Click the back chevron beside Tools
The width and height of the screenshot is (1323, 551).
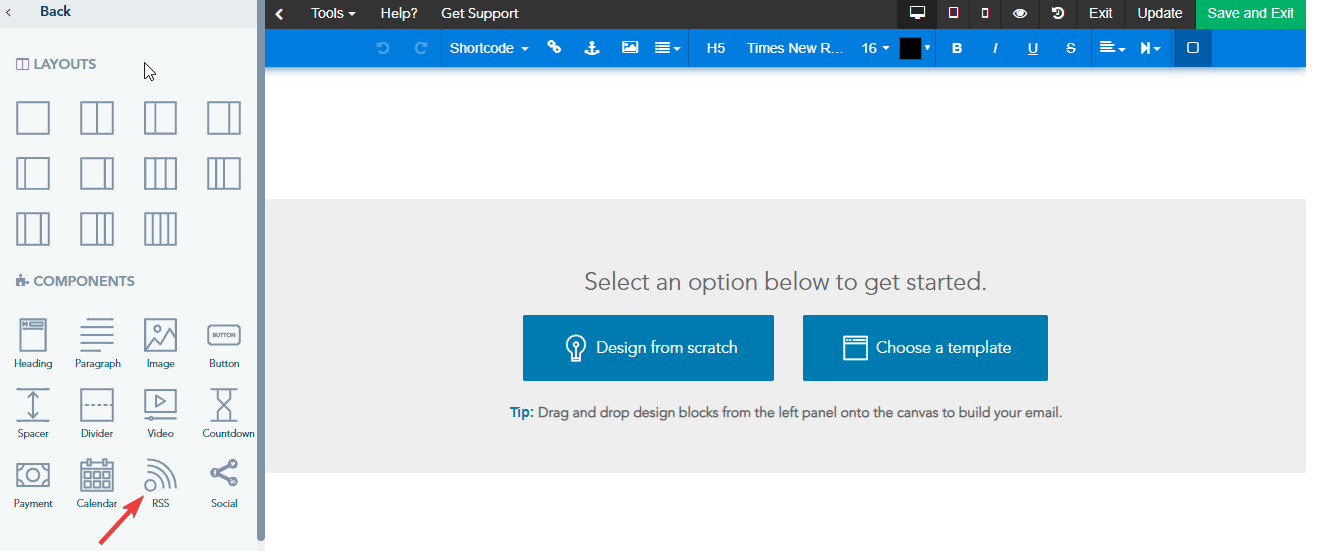pyautogui.click(x=279, y=14)
